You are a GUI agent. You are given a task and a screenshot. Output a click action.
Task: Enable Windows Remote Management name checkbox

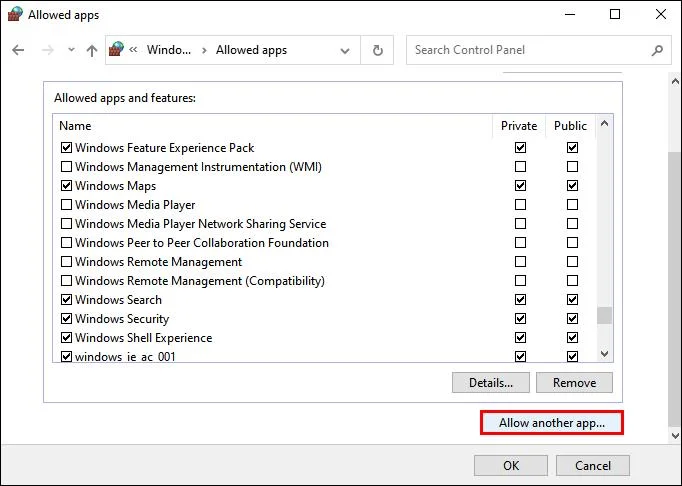66,261
